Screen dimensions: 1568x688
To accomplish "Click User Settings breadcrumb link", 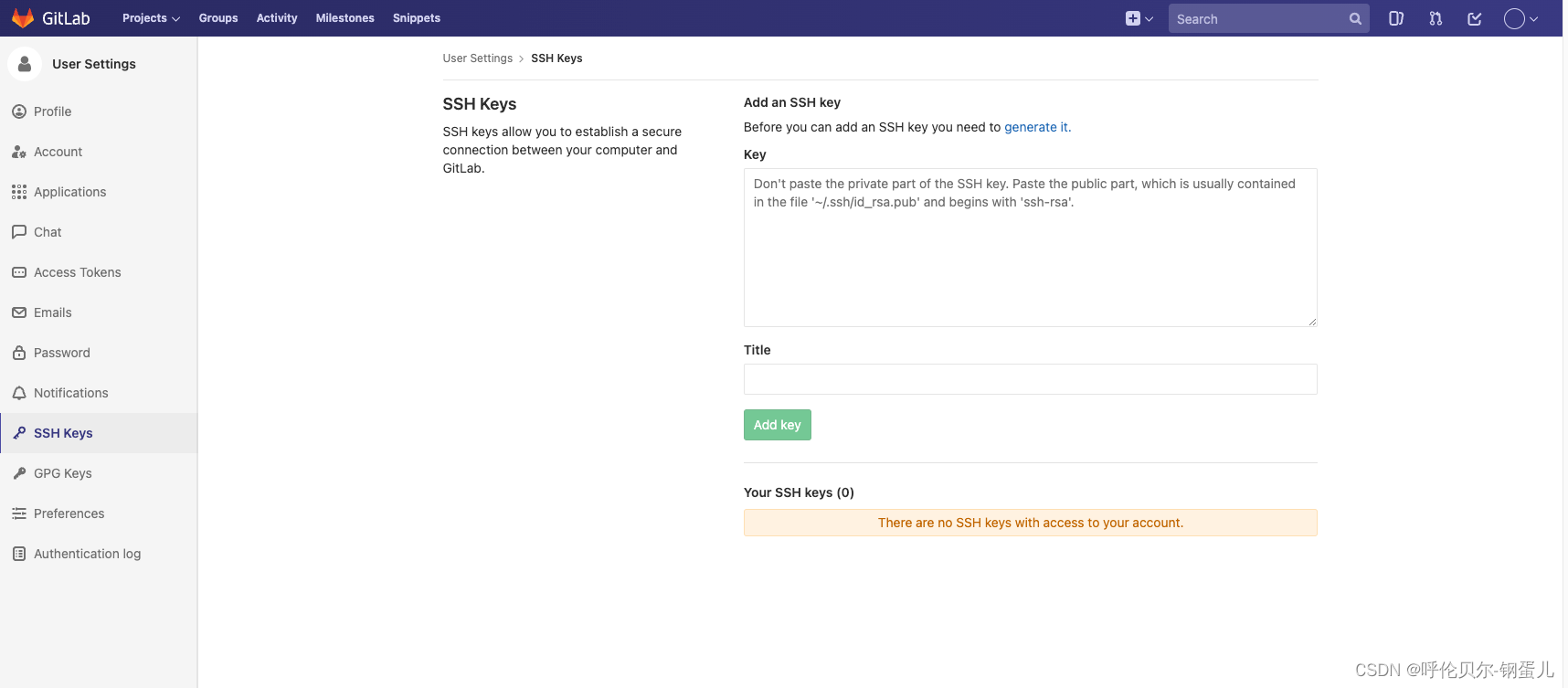I will point(478,58).
